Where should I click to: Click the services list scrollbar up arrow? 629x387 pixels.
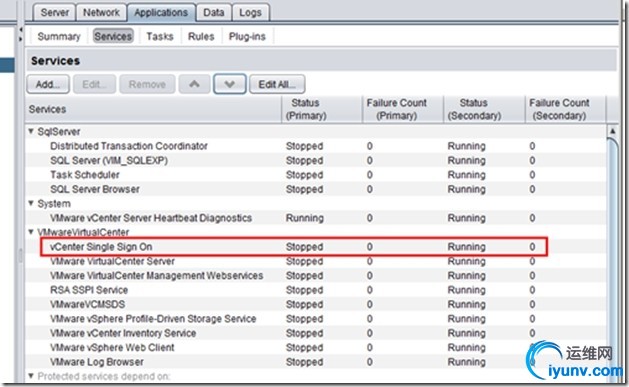613,131
